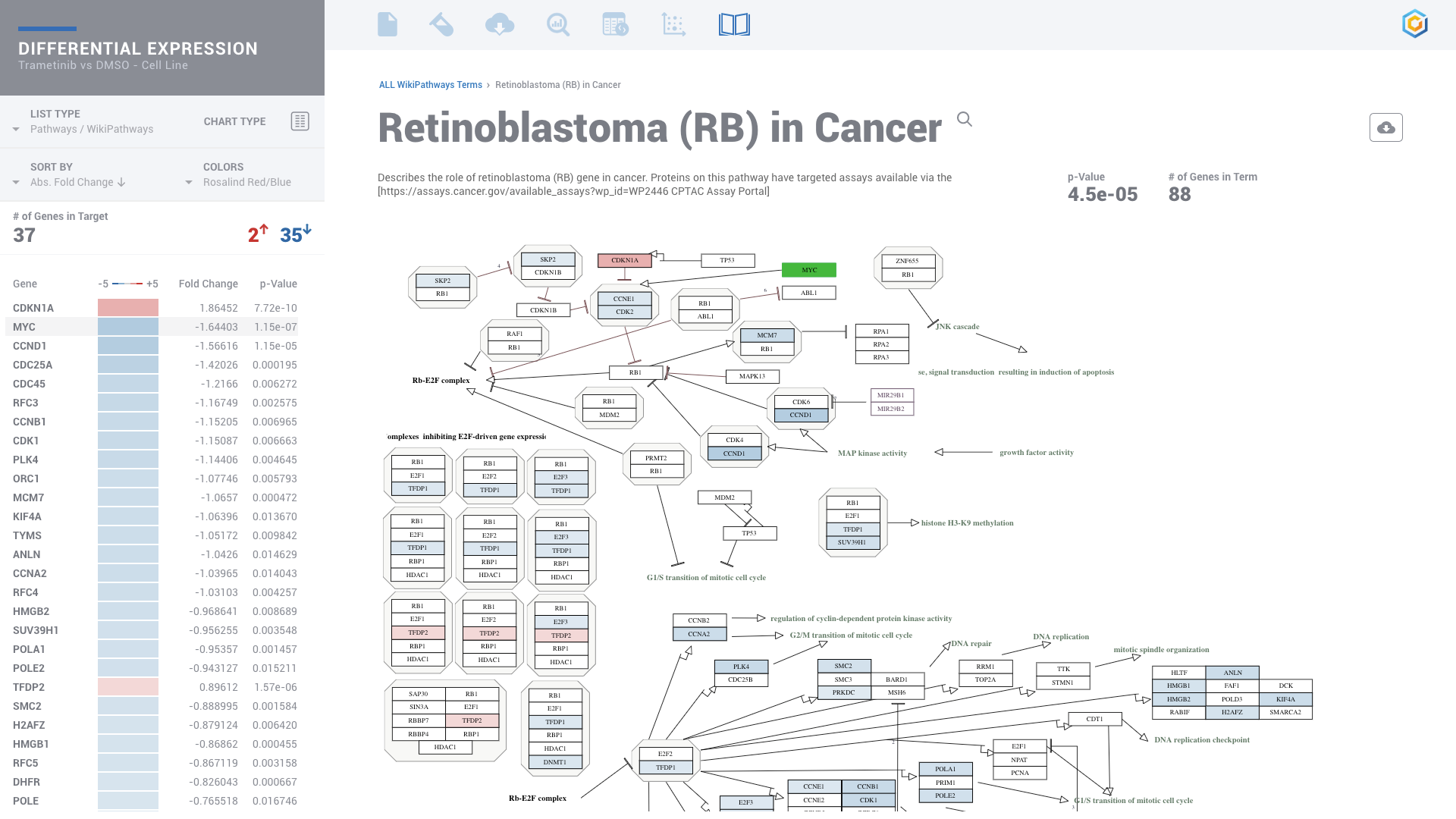The height and width of the screenshot is (819, 1456).
Task: Click the DNMT1 node in pathway
Action: coord(554,762)
